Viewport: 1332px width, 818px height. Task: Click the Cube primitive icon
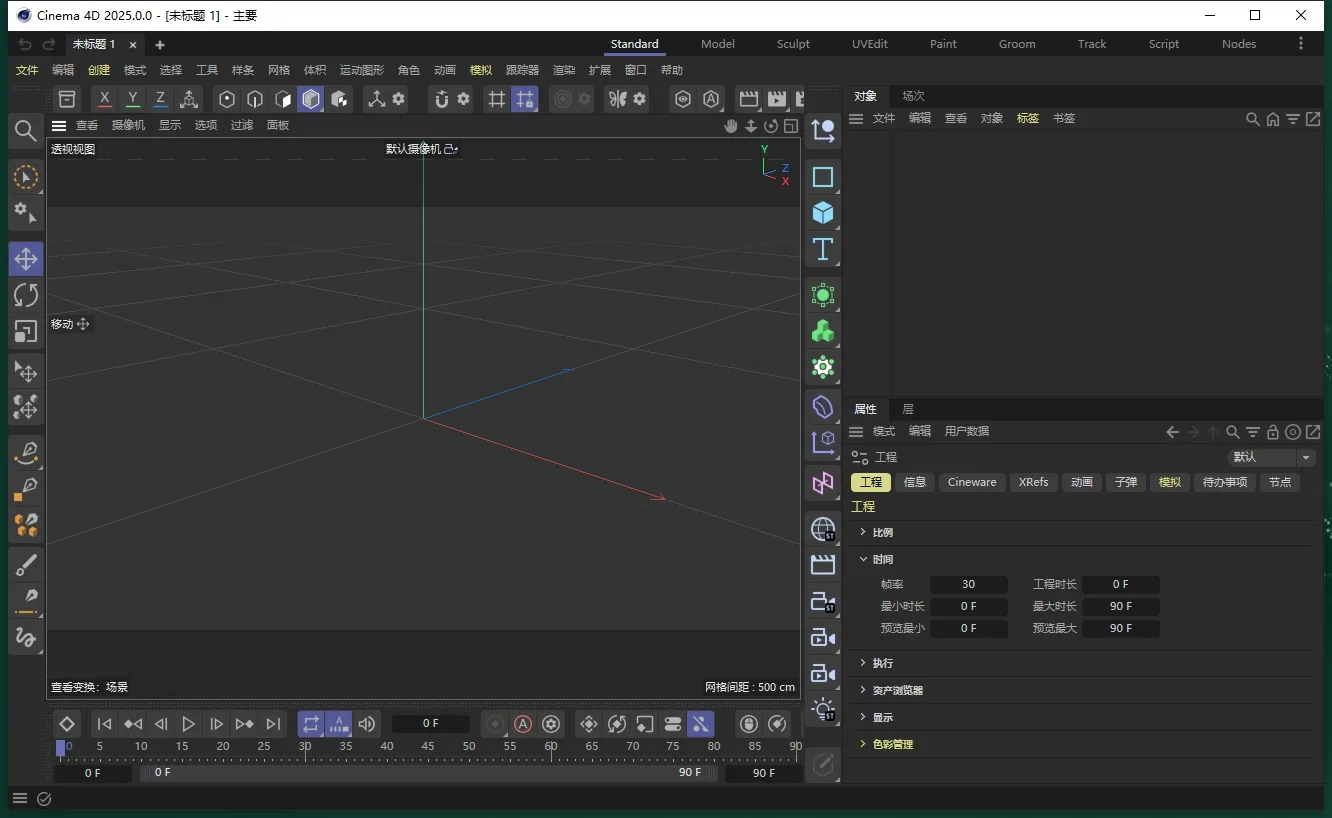click(822, 213)
